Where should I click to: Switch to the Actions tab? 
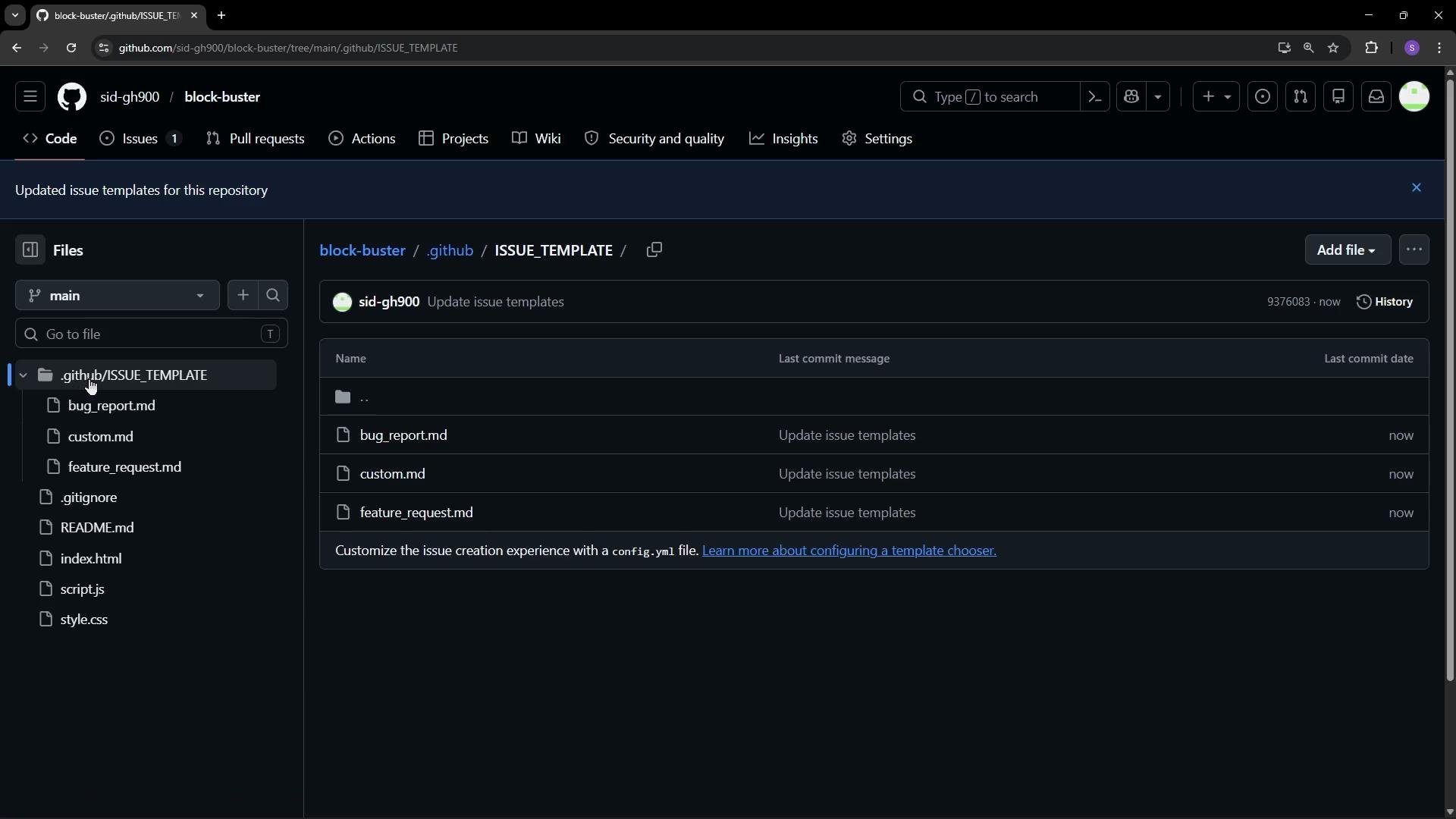click(362, 139)
